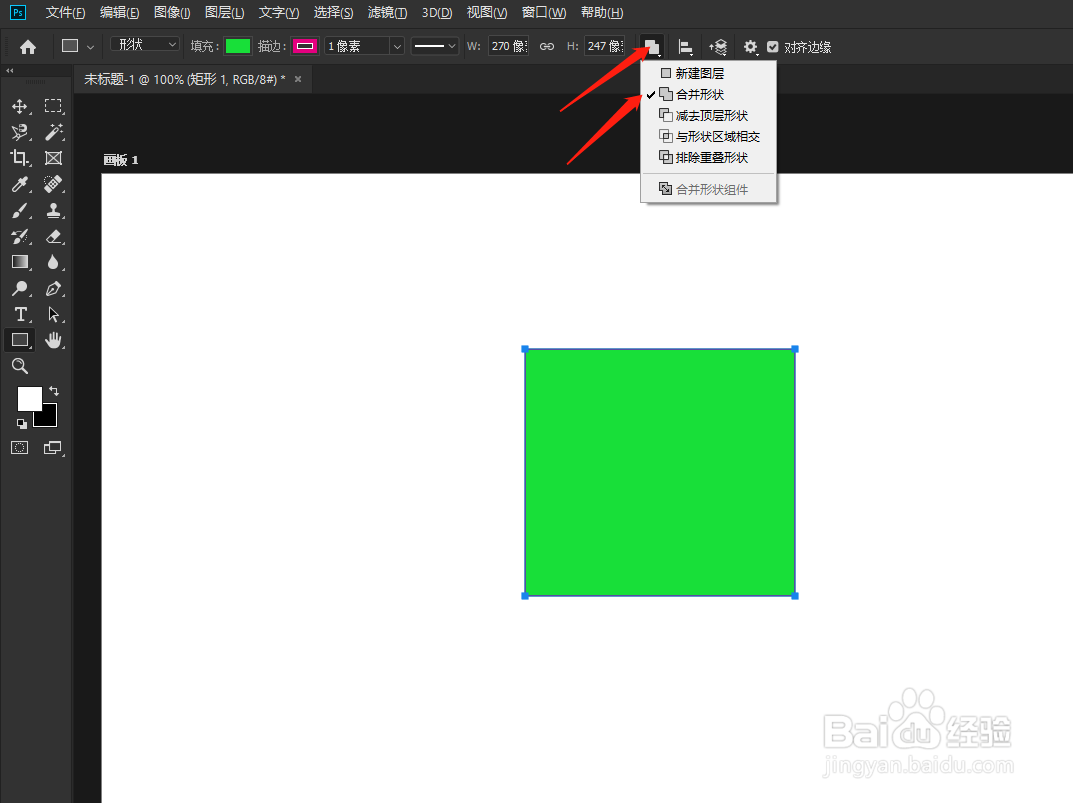
Task: Select the Rectangular Marquee tool
Action: [x=53, y=106]
